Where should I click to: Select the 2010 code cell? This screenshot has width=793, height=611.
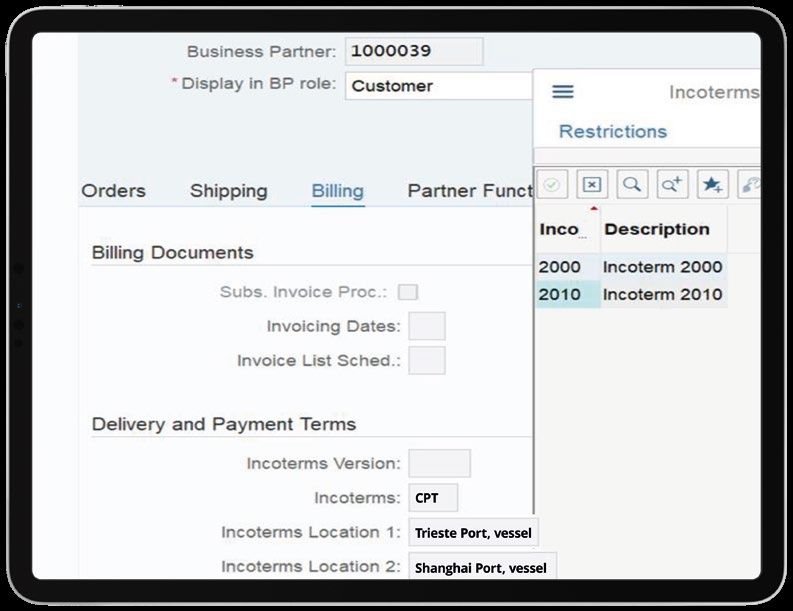click(x=567, y=294)
